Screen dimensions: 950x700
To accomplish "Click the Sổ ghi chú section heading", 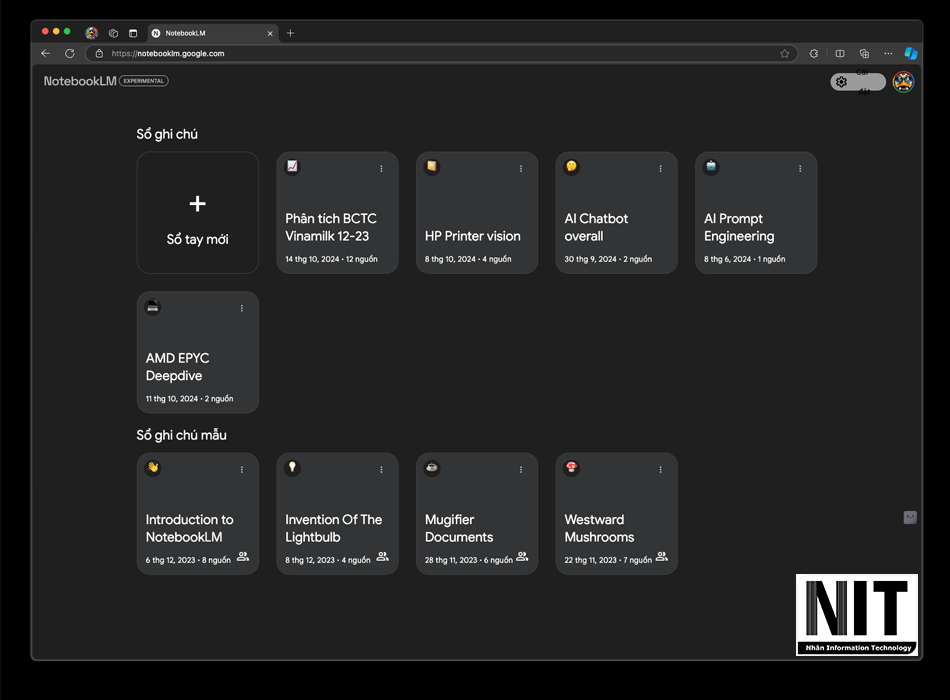I will point(167,135).
